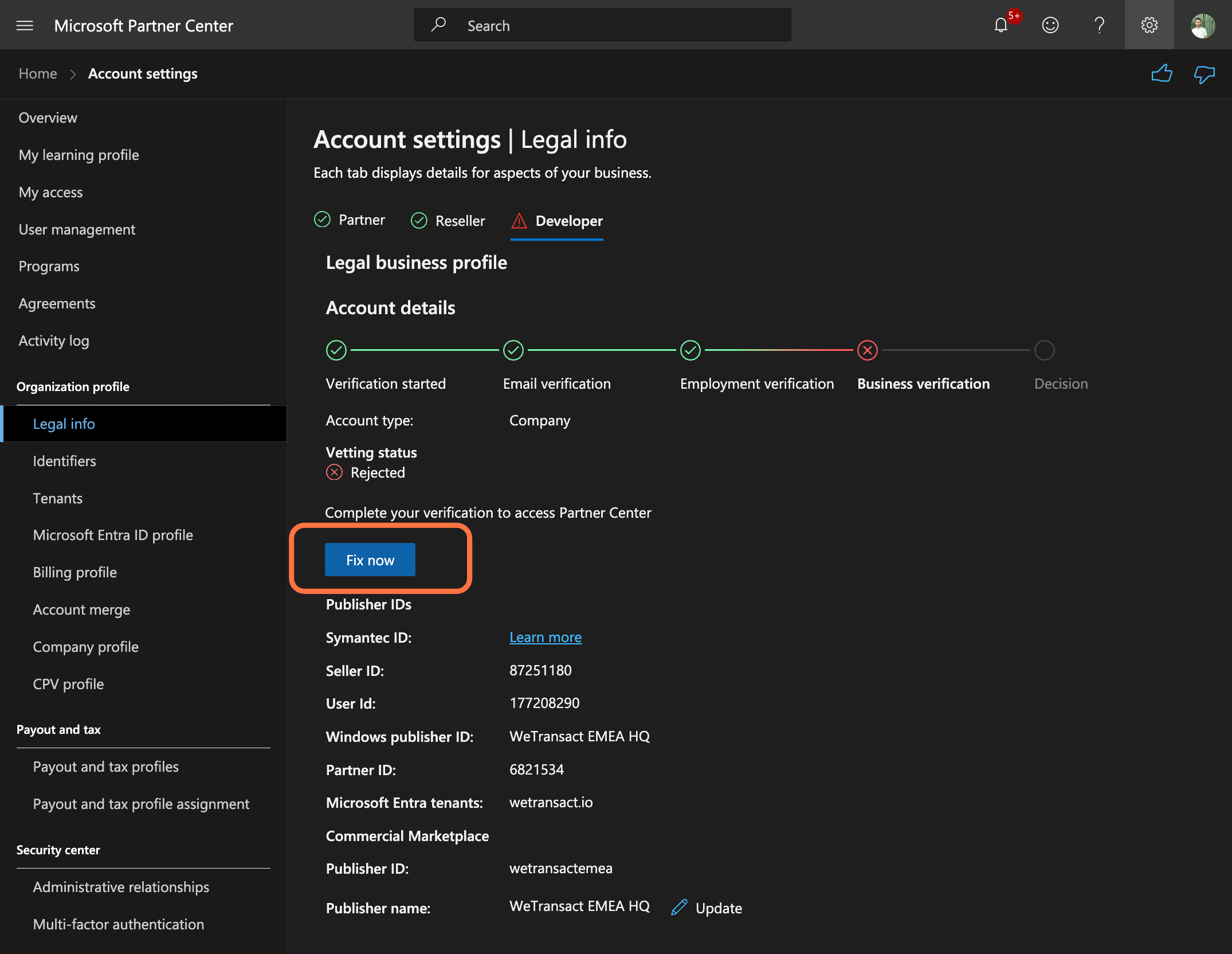This screenshot has width=1232, height=954.
Task: Click the Rejected status icon
Action: pos(334,472)
